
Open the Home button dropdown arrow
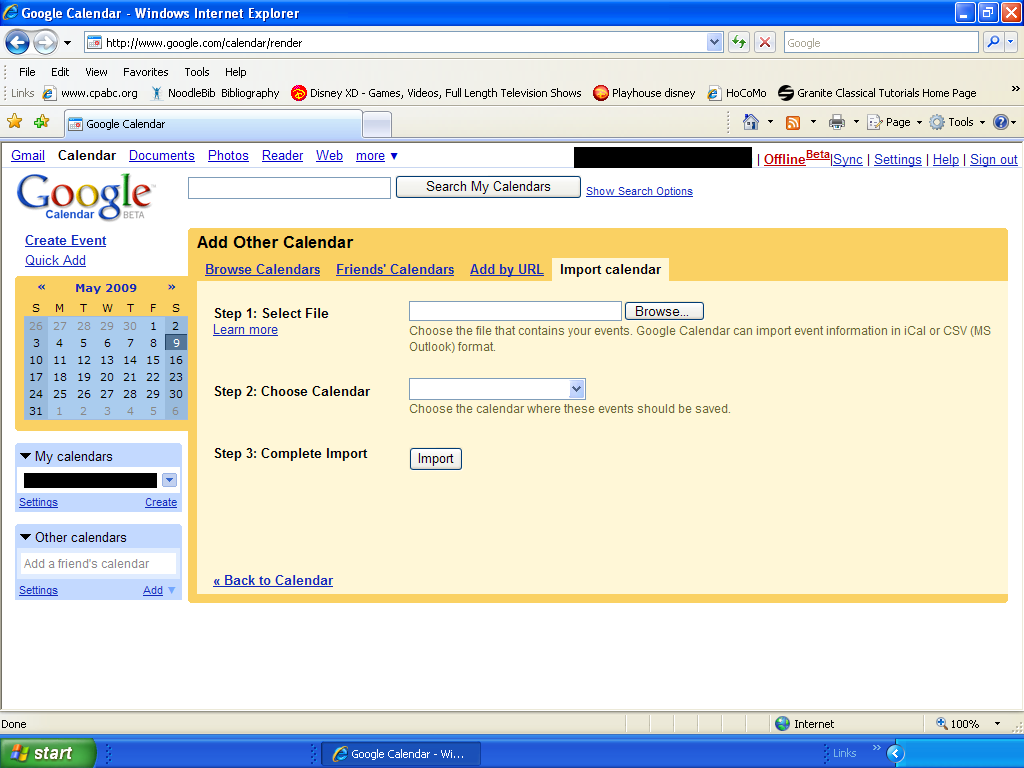coord(770,122)
